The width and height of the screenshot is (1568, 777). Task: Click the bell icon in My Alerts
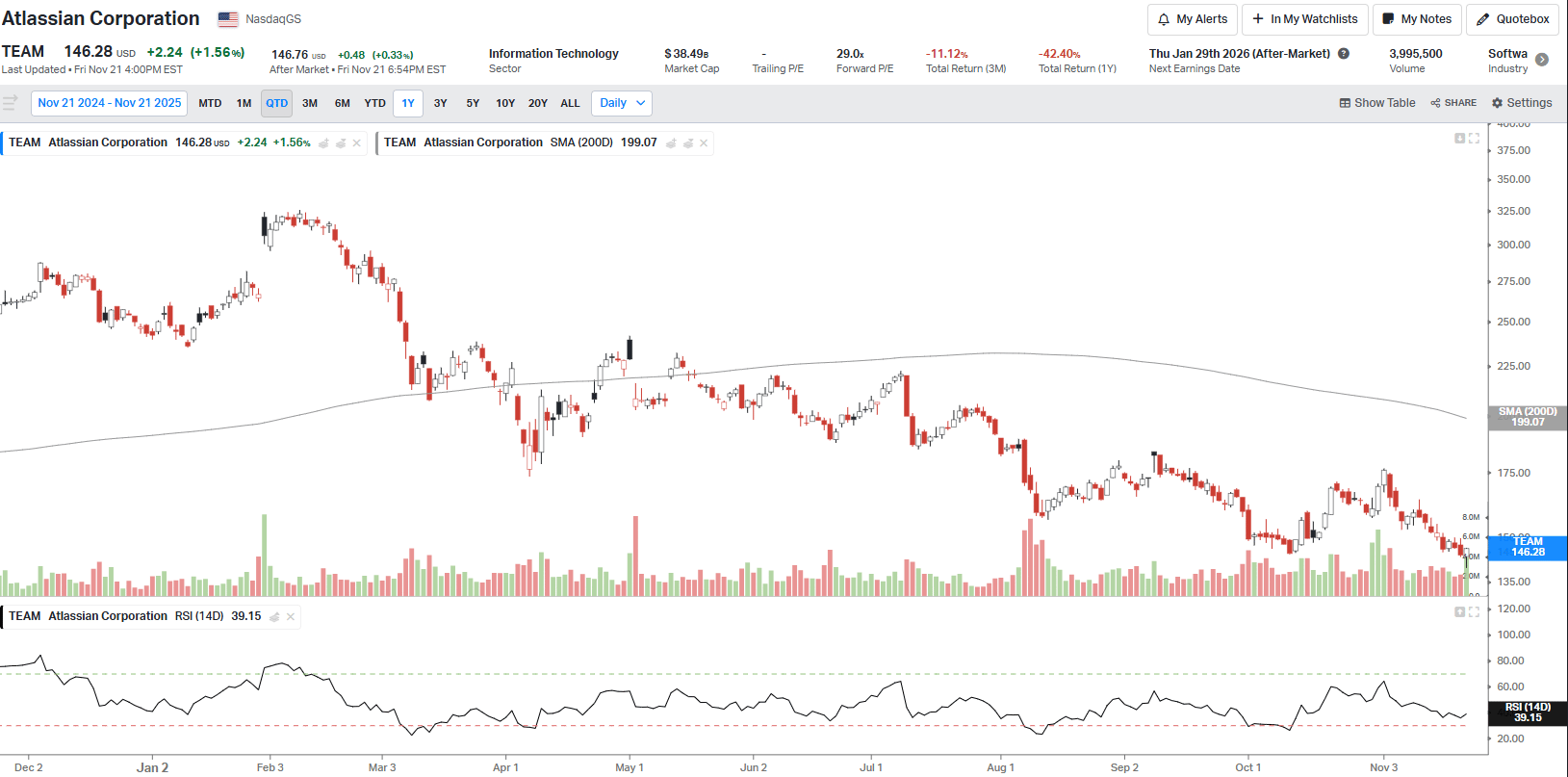point(1164,19)
